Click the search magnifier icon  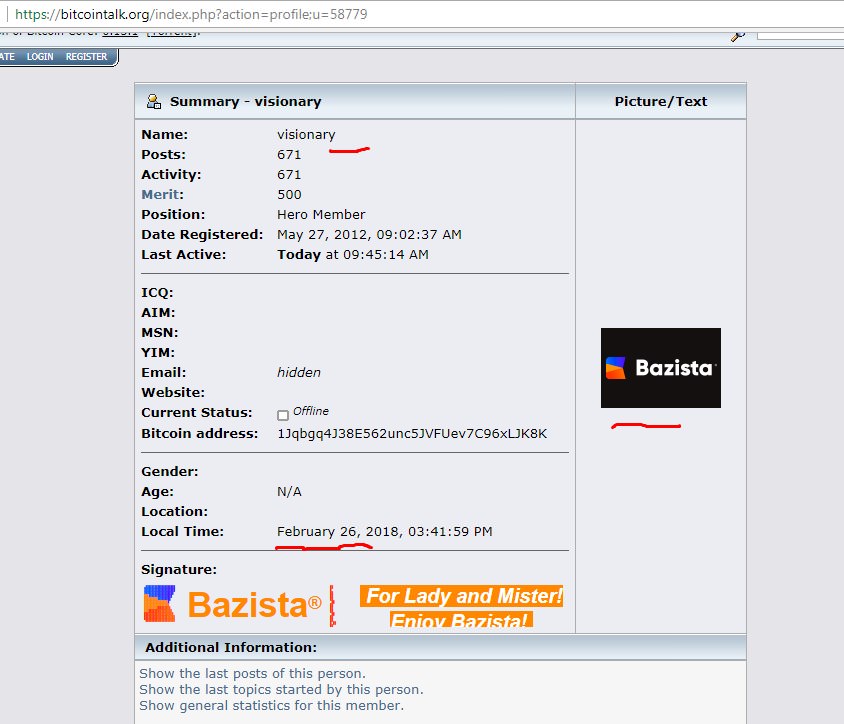coord(737,36)
